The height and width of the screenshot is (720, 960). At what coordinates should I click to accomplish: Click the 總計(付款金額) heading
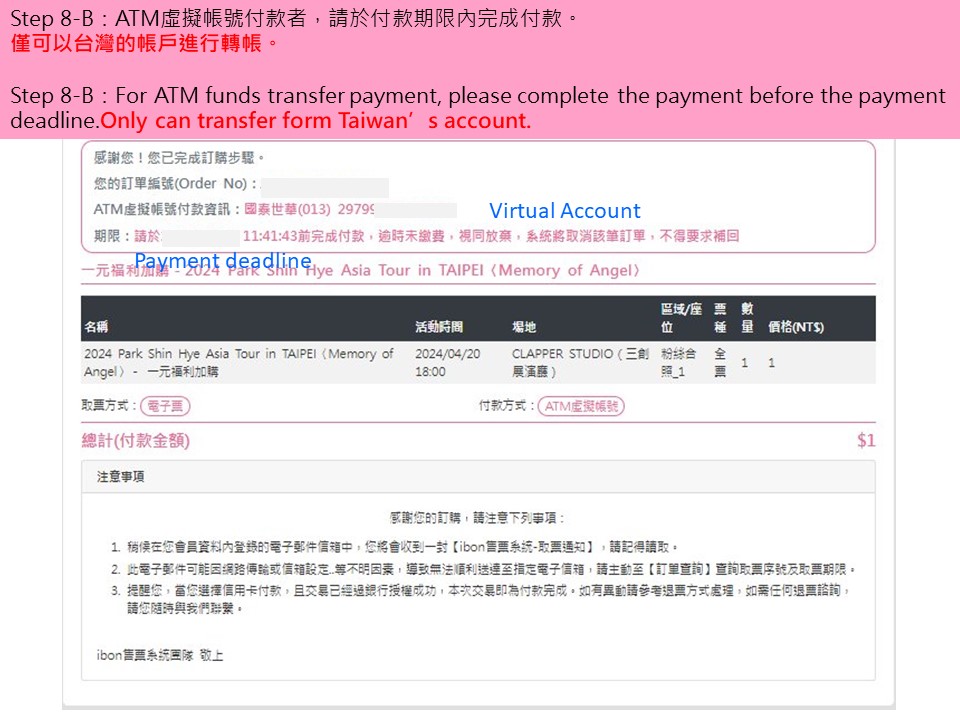coord(136,440)
